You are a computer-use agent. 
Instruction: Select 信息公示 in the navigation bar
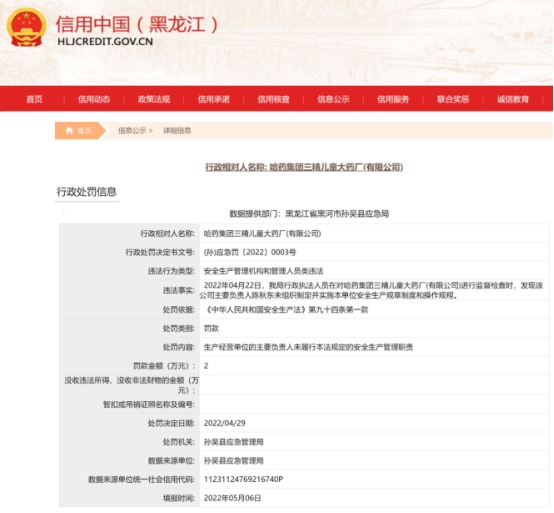point(333,99)
